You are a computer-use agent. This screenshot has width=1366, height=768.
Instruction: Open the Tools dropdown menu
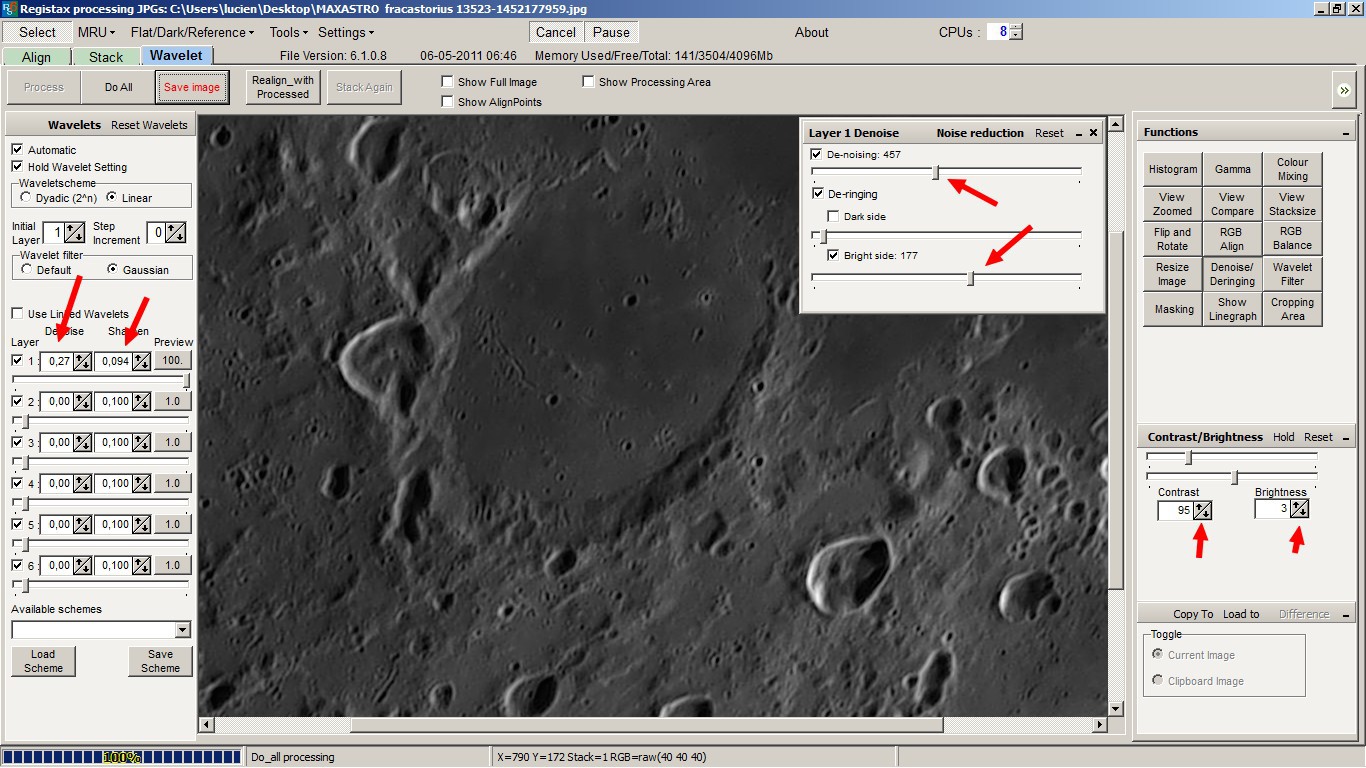(288, 32)
